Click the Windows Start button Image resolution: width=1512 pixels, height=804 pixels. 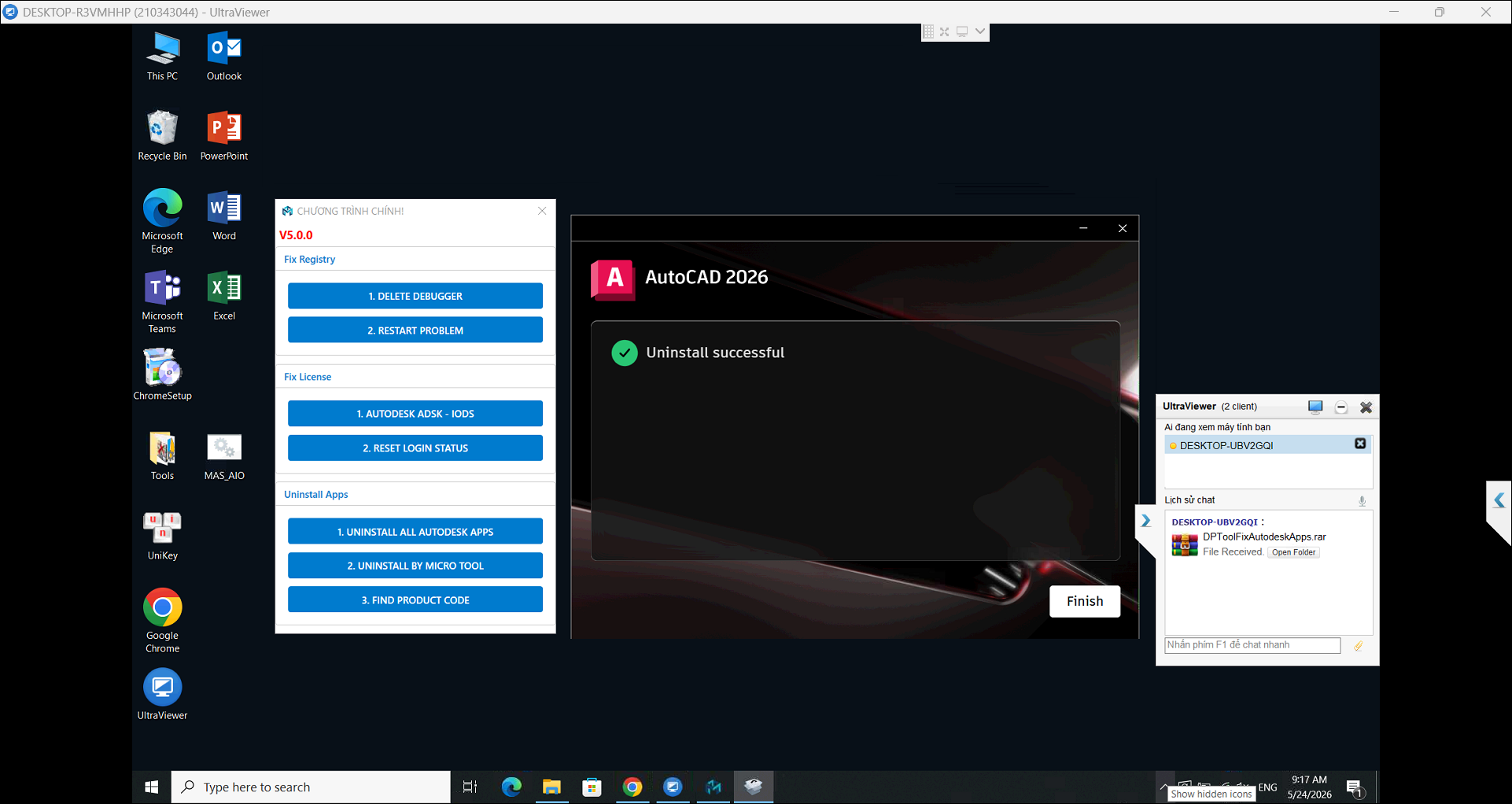tap(152, 787)
